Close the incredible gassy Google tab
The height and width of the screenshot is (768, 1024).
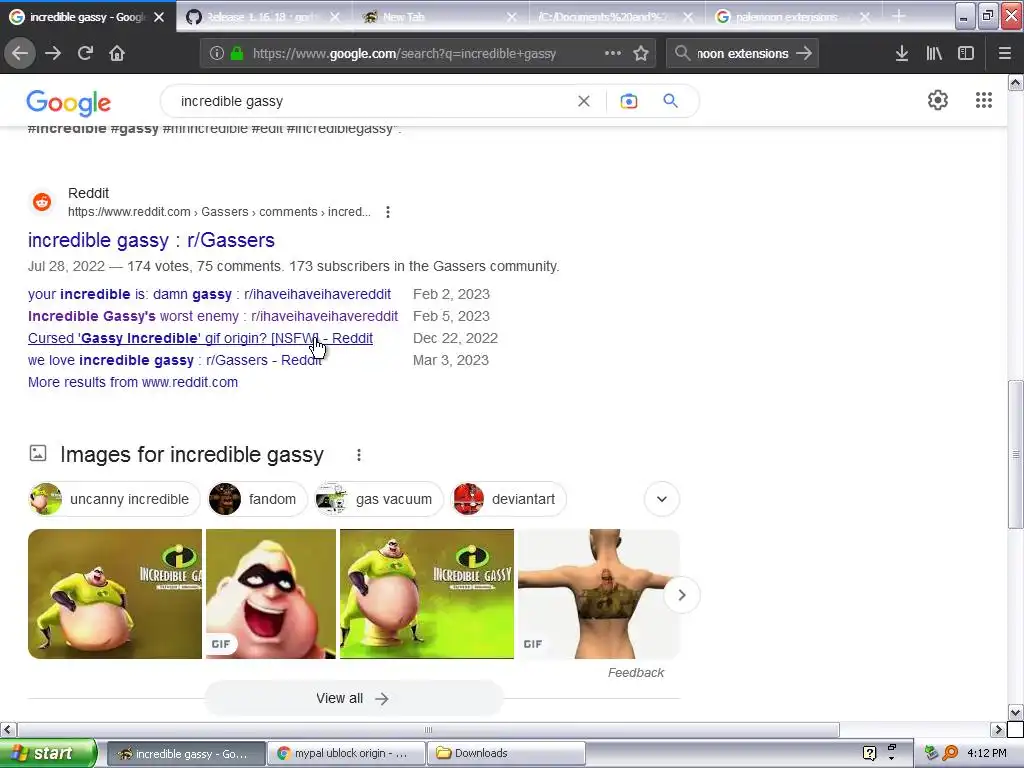pos(159,18)
